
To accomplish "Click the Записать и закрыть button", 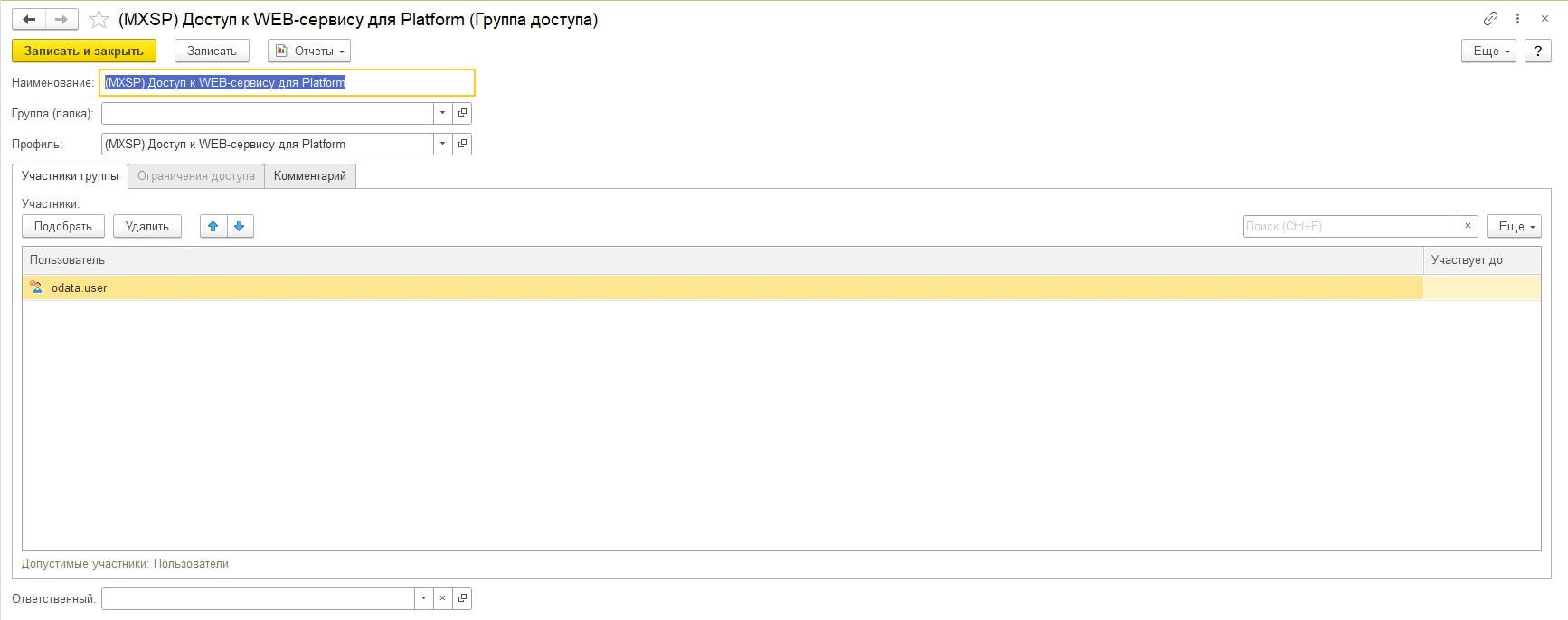I will pyautogui.click(x=84, y=51).
